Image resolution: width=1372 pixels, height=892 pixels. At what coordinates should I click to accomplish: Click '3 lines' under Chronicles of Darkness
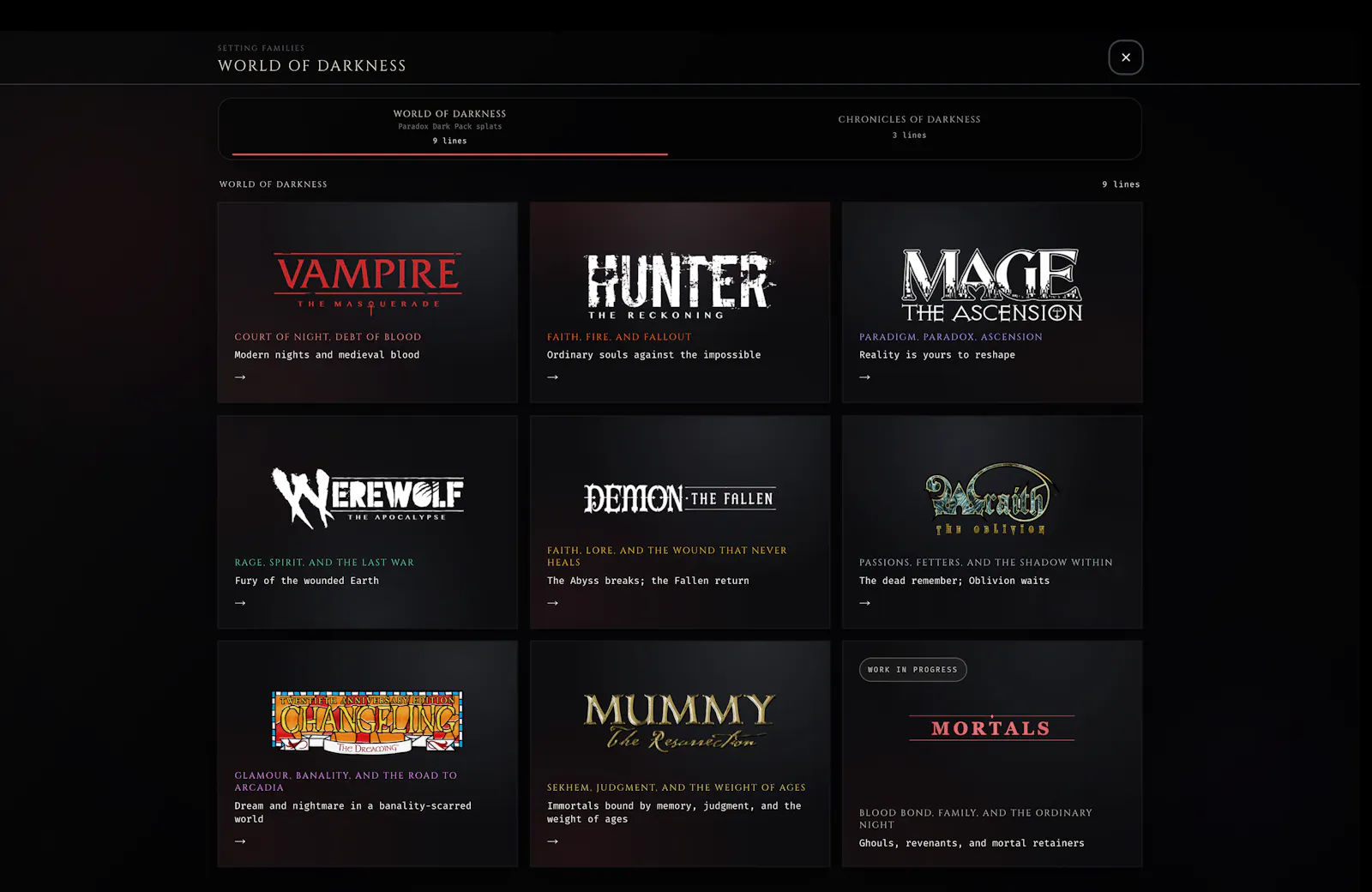(x=910, y=136)
